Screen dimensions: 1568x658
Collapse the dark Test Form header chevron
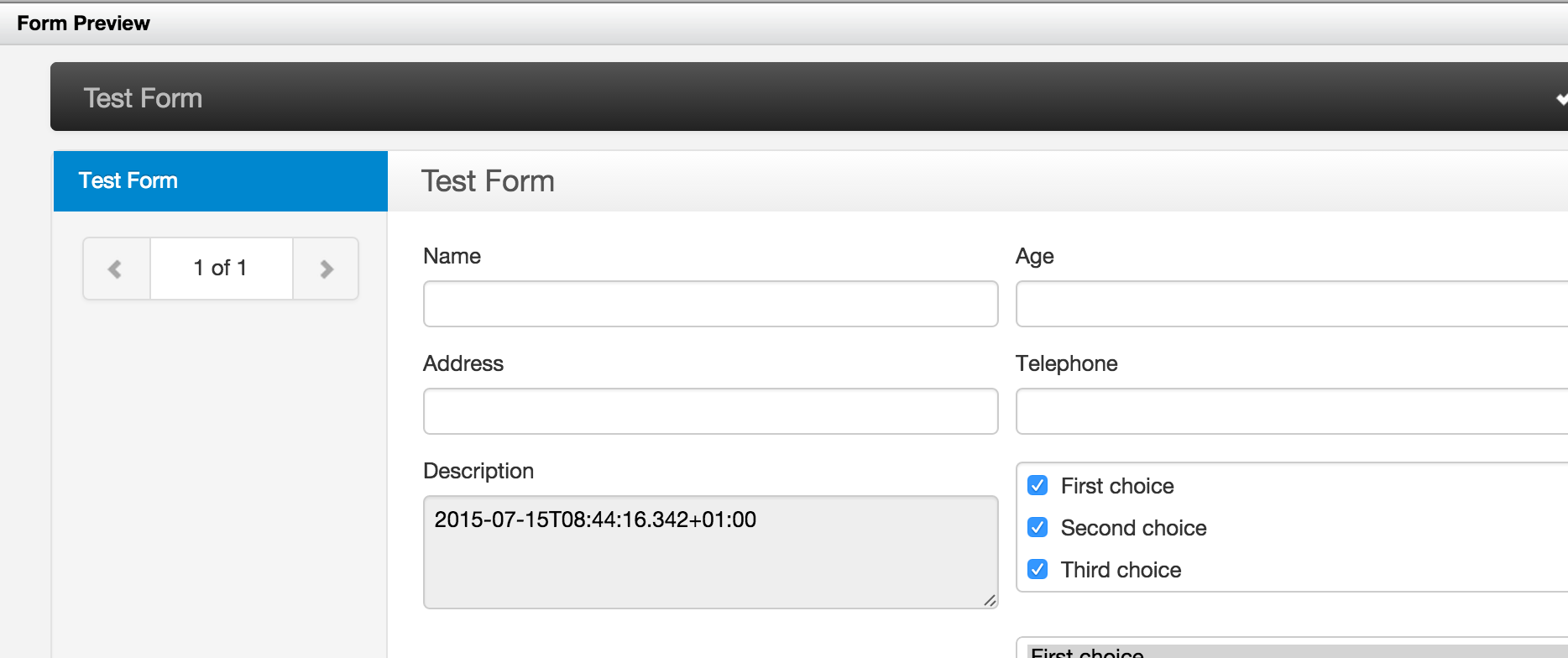coord(1560,98)
